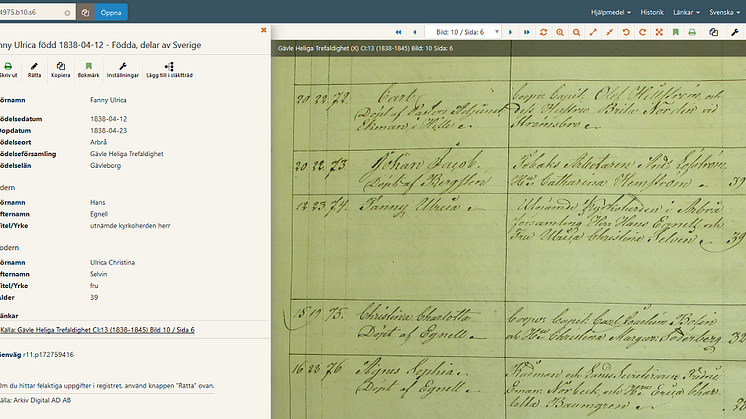The width and height of the screenshot is (746, 419).
Task: Open the Historik menu item
Action: (x=652, y=12)
